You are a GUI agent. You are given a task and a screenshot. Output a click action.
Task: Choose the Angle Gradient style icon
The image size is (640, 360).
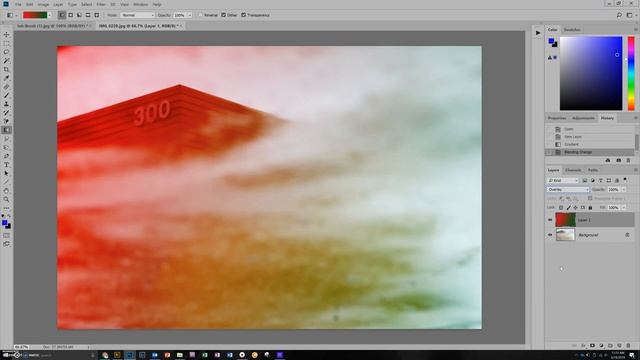point(79,15)
